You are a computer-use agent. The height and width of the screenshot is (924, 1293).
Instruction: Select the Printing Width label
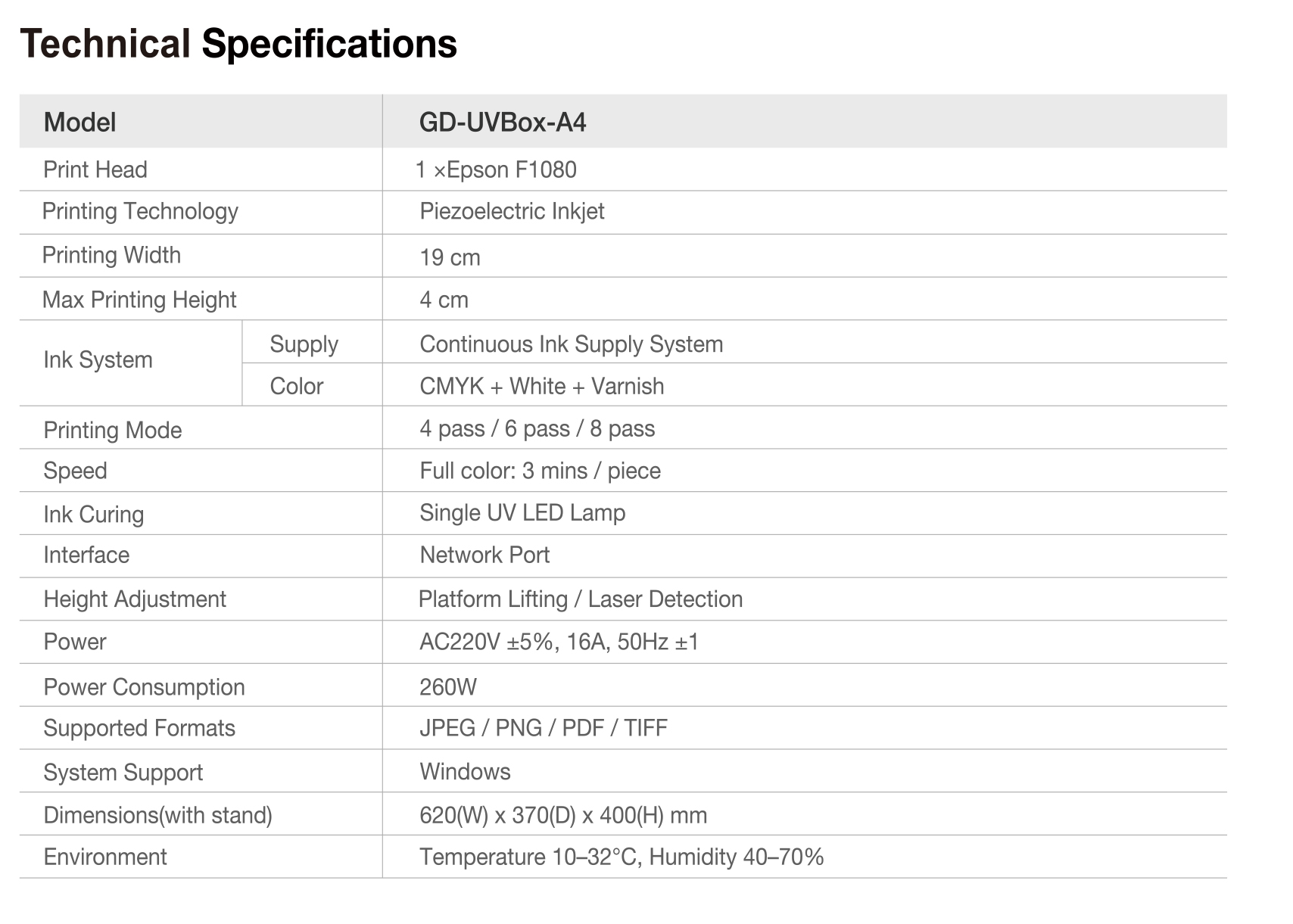tap(111, 255)
